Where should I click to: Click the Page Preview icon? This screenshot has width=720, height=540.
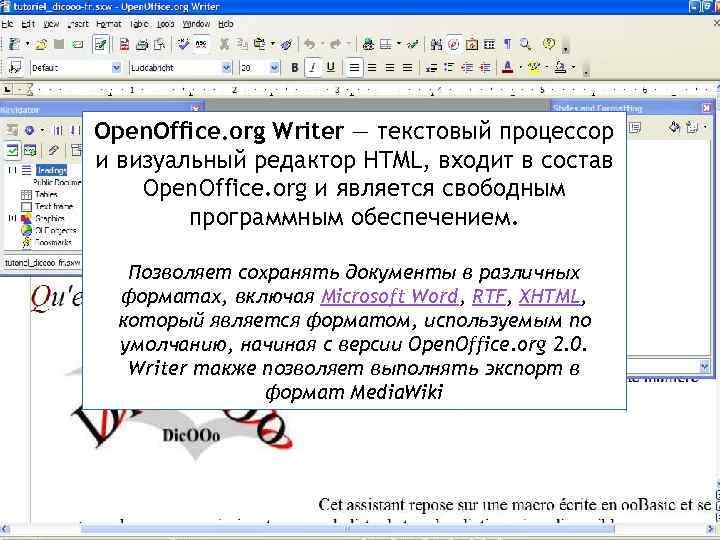coord(159,45)
